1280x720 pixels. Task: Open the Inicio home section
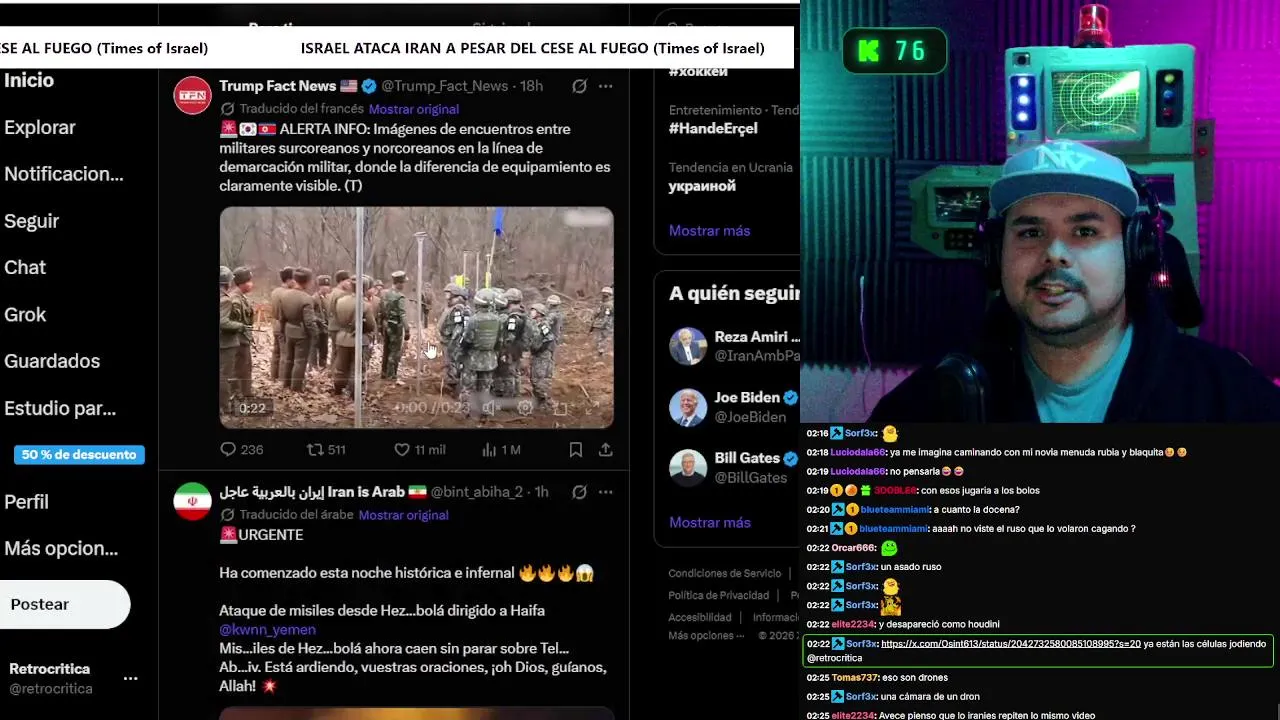click(29, 81)
